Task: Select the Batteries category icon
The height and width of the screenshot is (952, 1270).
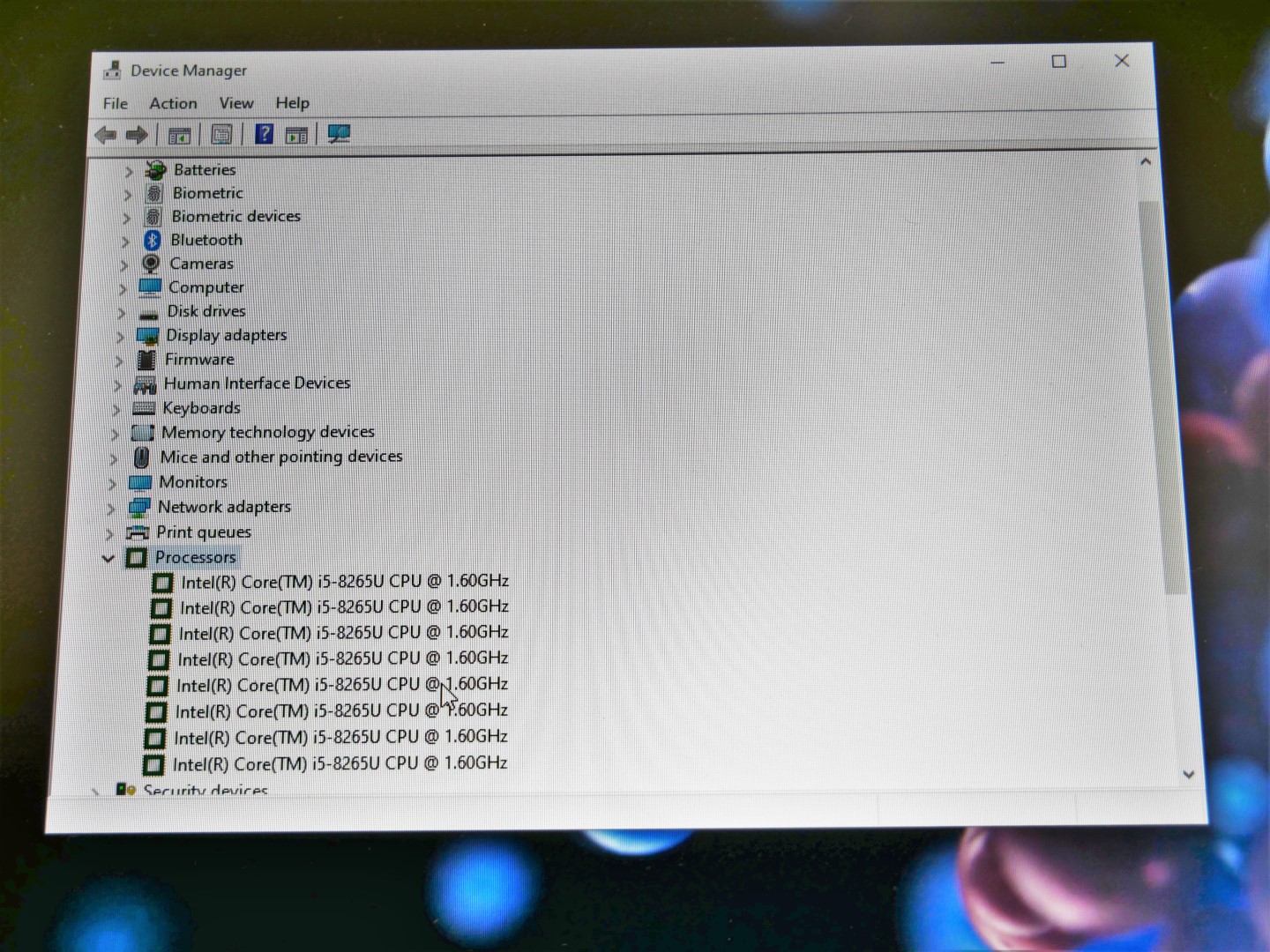Action: coord(156,169)
